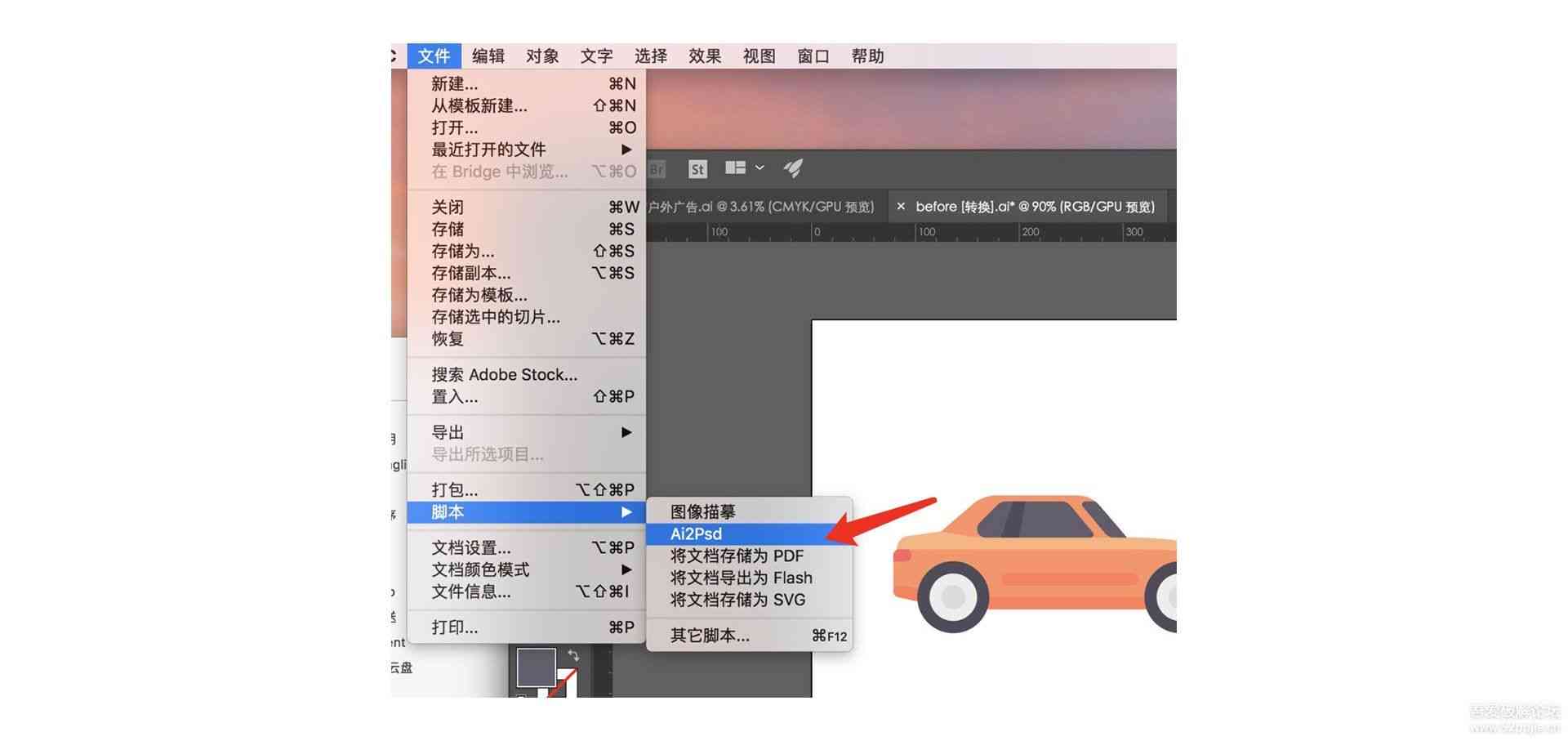Viewport: 1568px width, 741px height.
Task: Choose 恢复 menu entry
Action: pos(527,338)
